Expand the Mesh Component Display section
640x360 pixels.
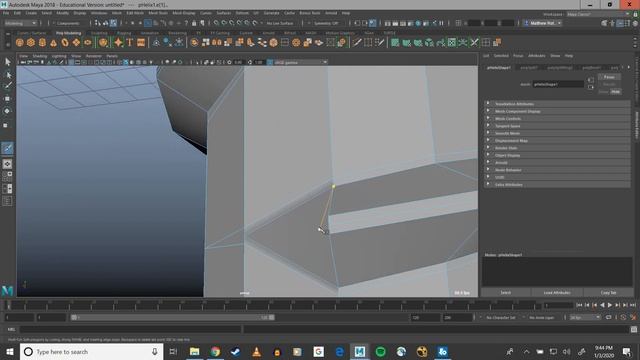(x=558, y=111)
